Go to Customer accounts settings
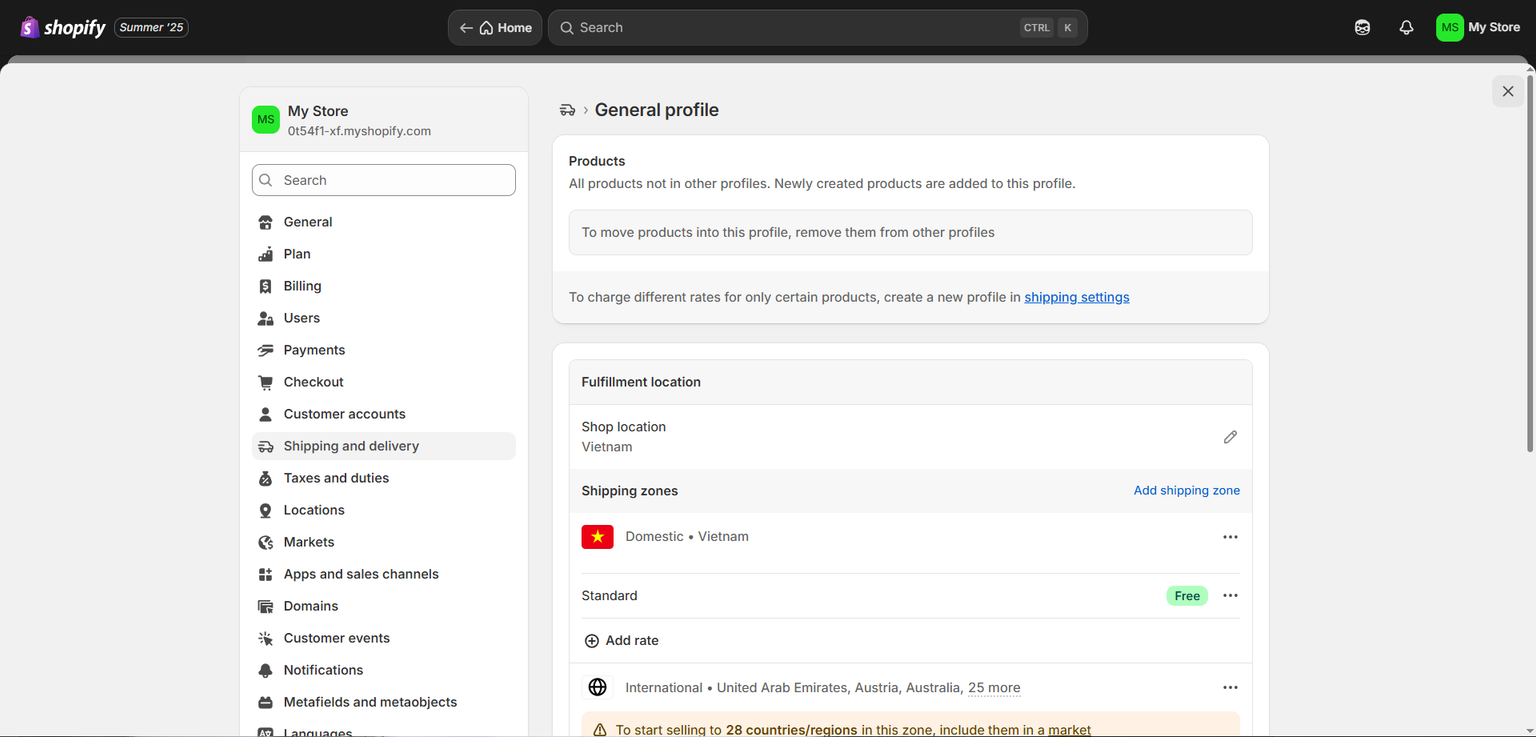Viewport: 1536px width, 737px height. [x=384, y=414]
